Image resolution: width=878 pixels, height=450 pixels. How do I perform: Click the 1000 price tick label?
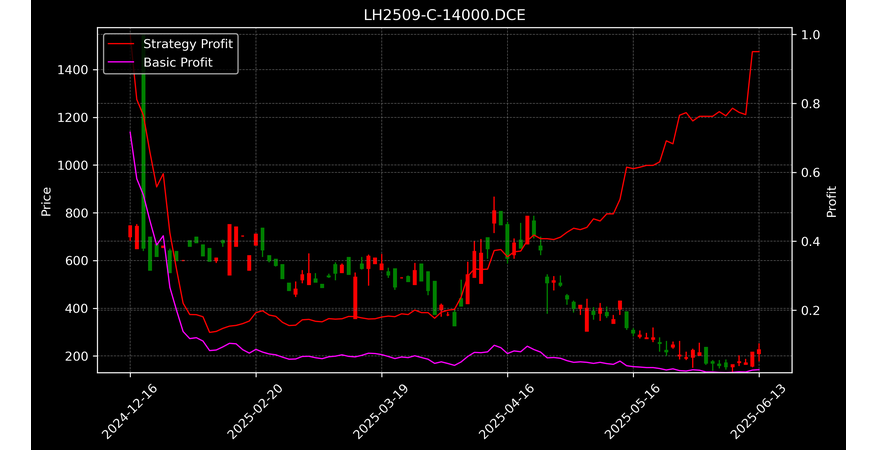[x=73, y=166]
